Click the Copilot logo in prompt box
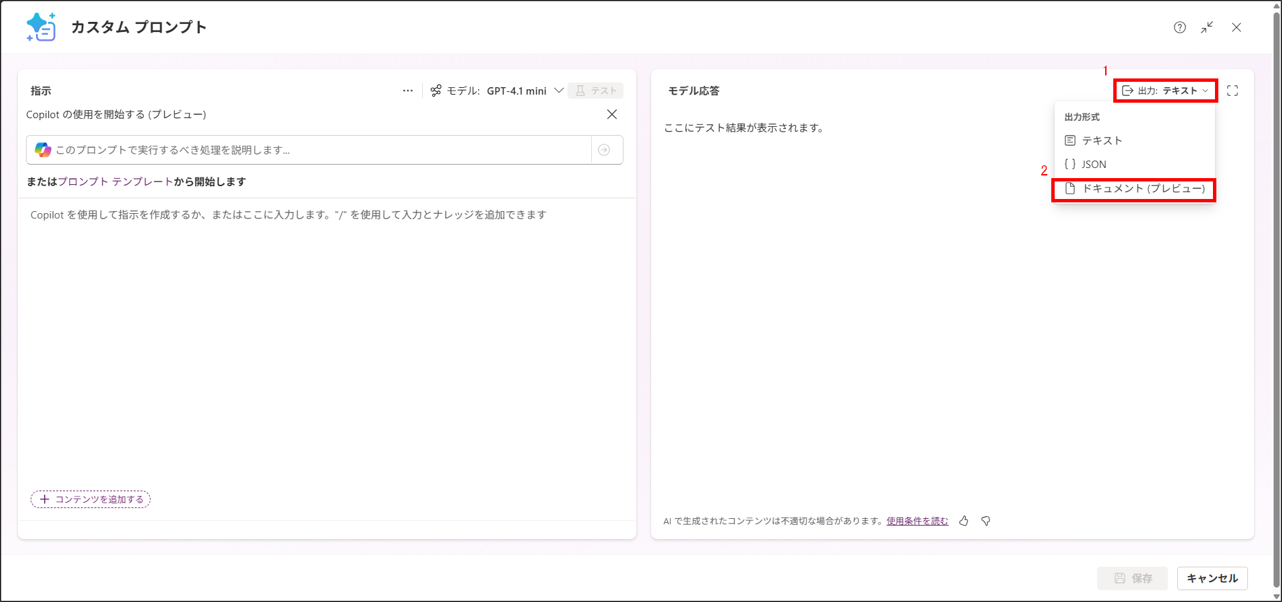The height and width of the screenshot is (602, 1282). [x=42, y=150]
